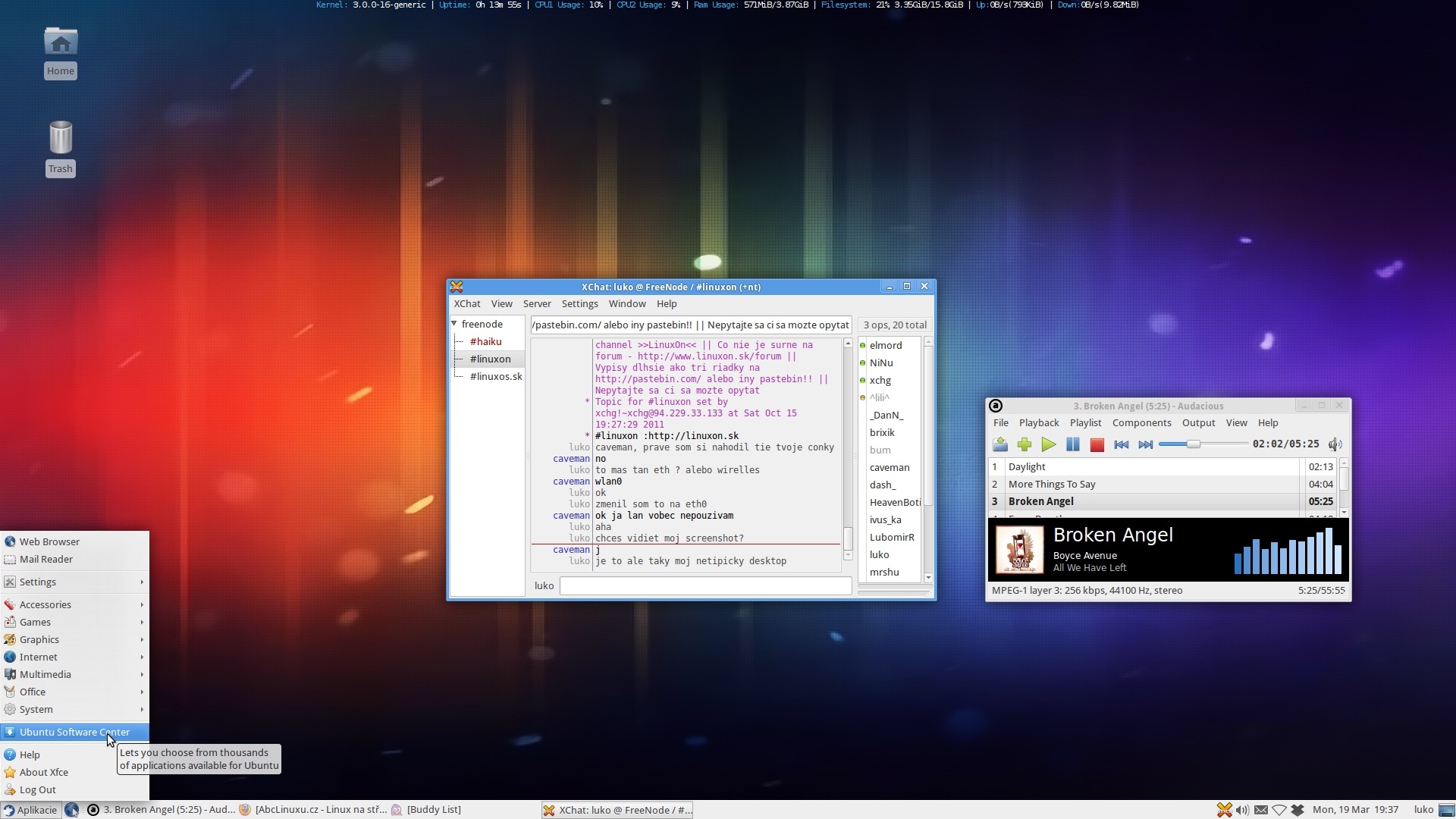Switch to AbcLinuxu.cz Firefox taskbar window
This screenshot has width=1456, height=819.
click(x=312, y=810)
